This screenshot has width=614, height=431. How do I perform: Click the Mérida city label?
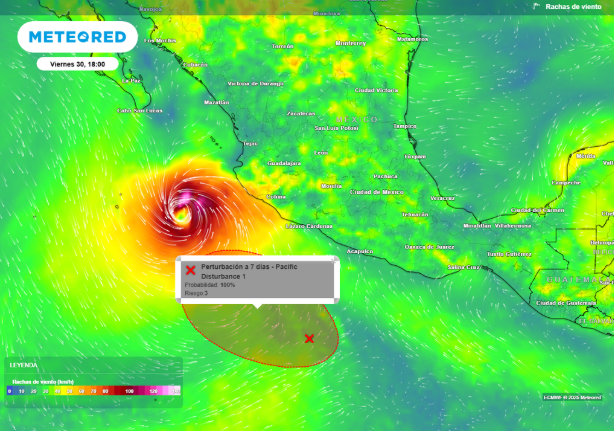[x=586, y=156]
